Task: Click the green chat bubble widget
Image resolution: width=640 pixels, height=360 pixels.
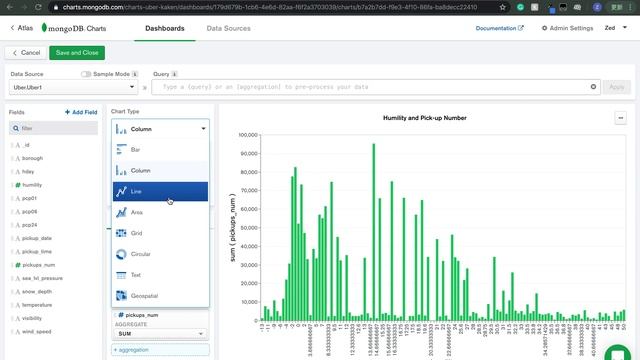Action: 618,353
